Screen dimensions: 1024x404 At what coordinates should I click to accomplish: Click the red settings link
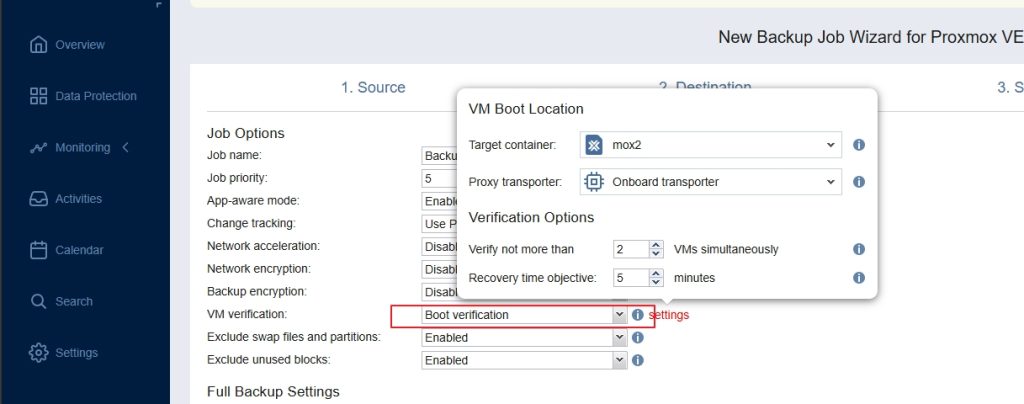click(669, 315)
